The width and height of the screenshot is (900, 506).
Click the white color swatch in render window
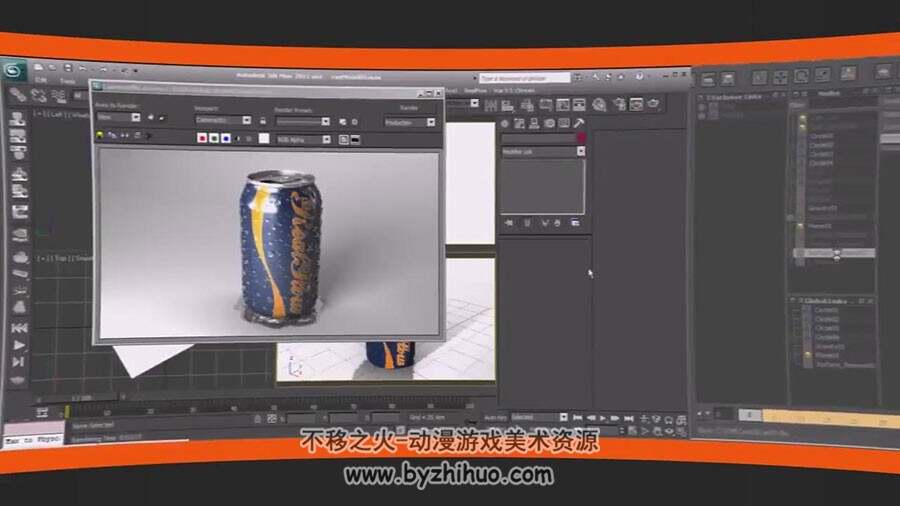[x=264, y=138]
